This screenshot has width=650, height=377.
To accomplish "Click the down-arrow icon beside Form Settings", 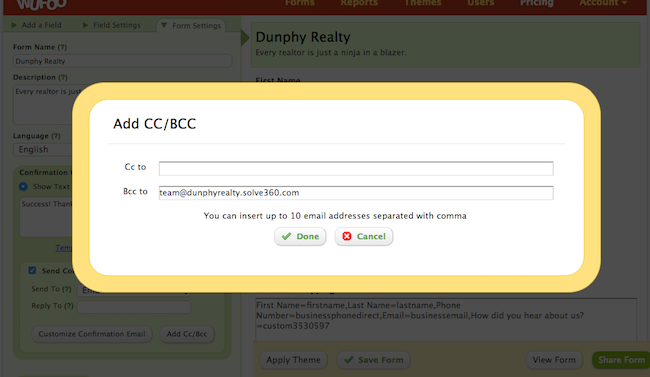I will [164, 26].
